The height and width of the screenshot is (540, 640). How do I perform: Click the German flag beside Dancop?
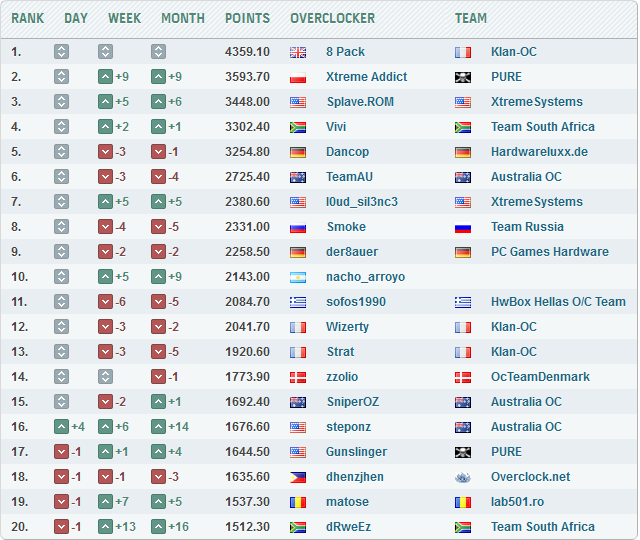[298, 152]
